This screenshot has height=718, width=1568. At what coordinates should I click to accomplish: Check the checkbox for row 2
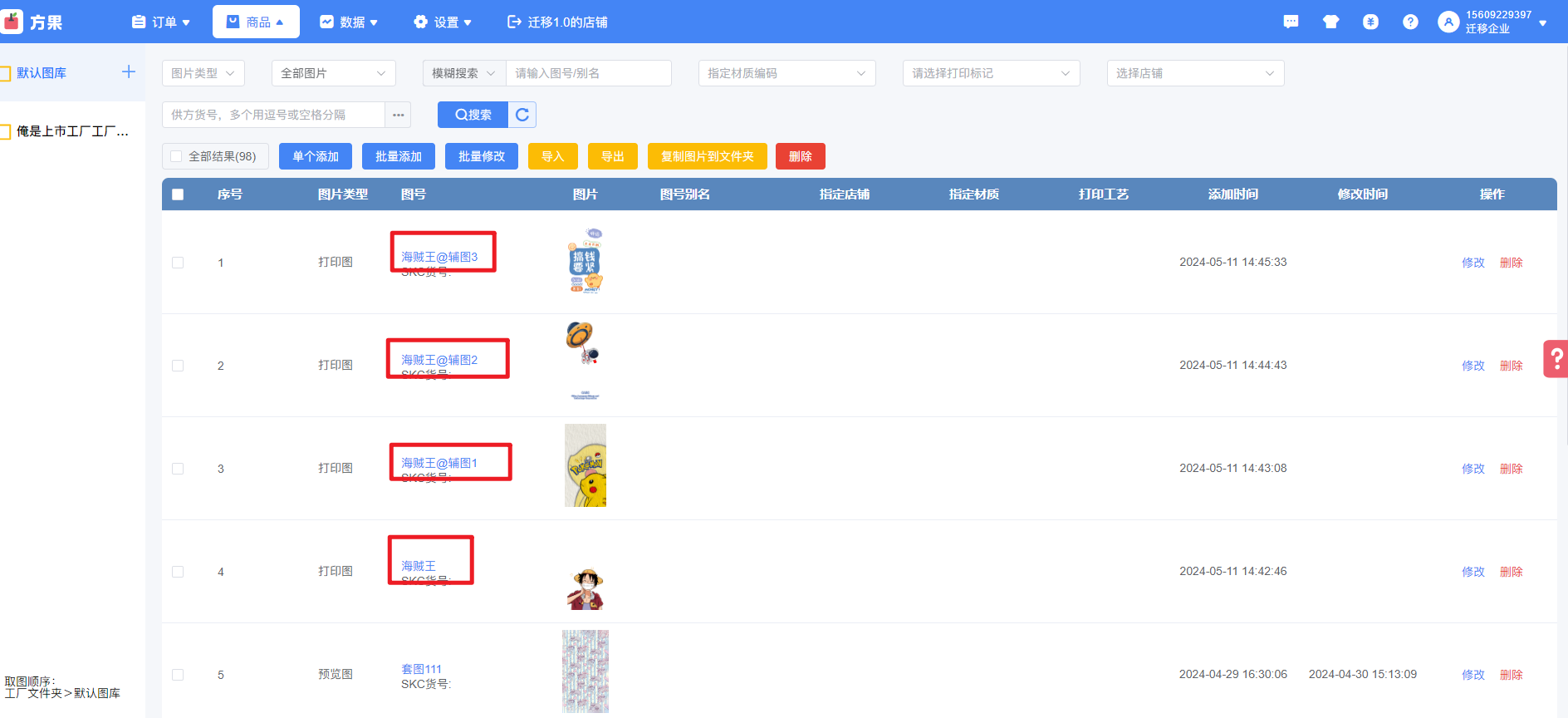178,366
